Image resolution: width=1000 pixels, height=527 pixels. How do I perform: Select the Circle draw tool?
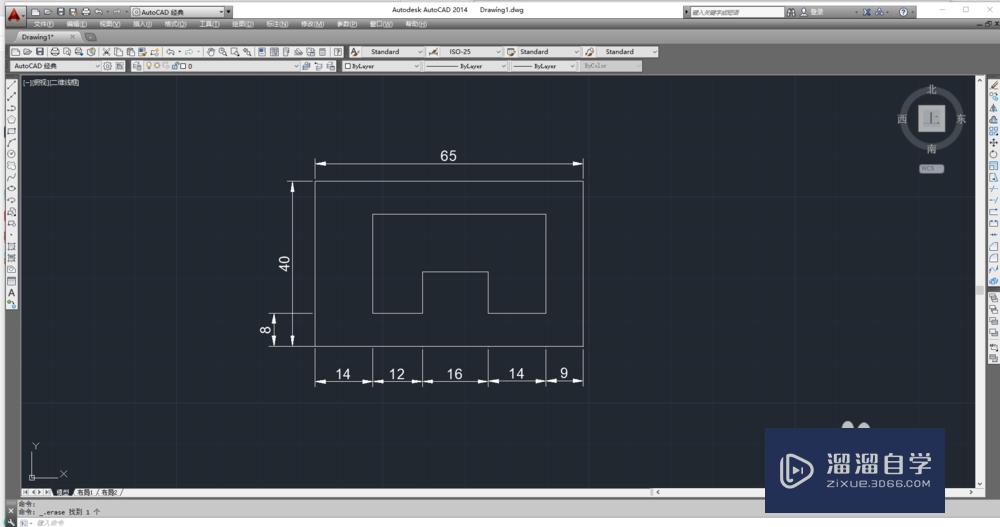point(11,154)
